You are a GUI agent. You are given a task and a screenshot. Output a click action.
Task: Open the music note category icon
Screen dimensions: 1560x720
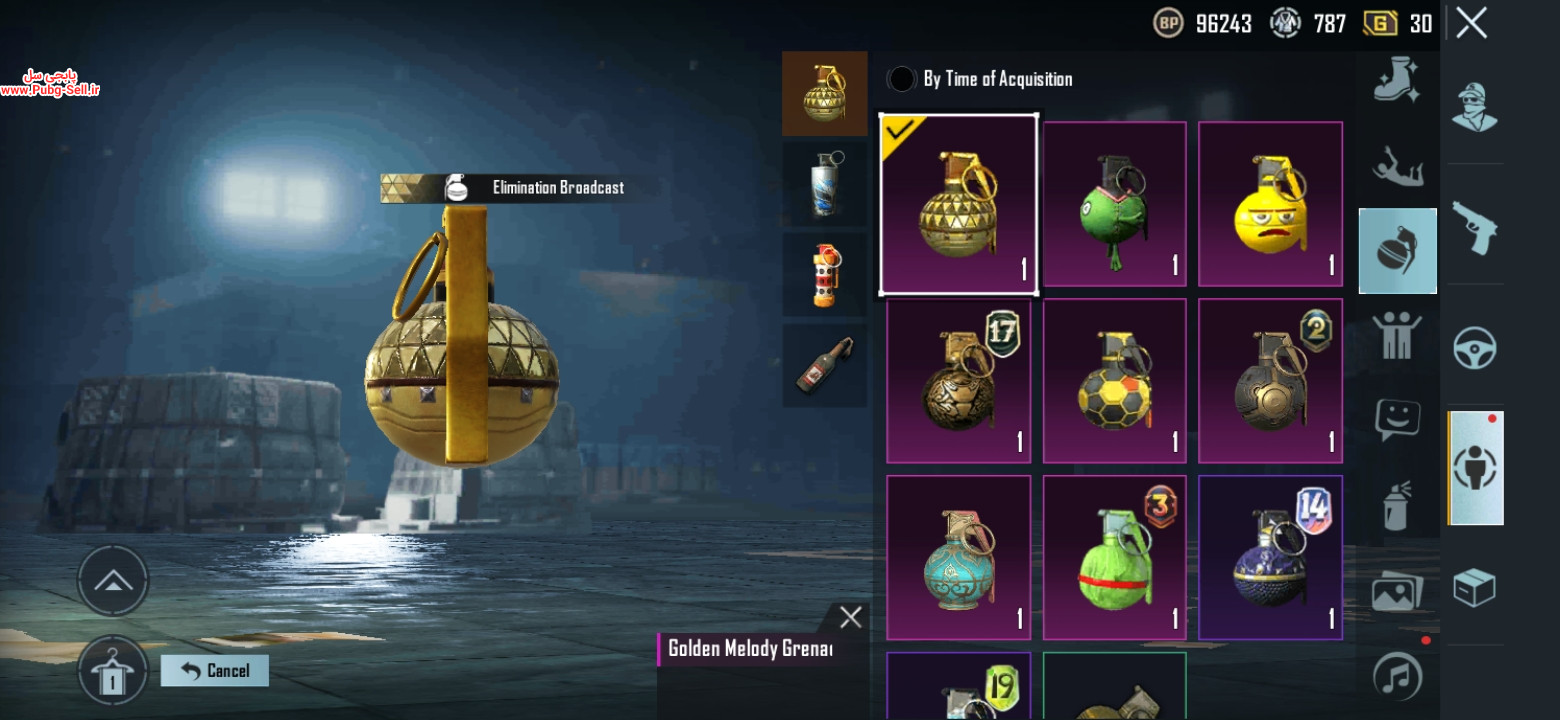(1397, 675)
